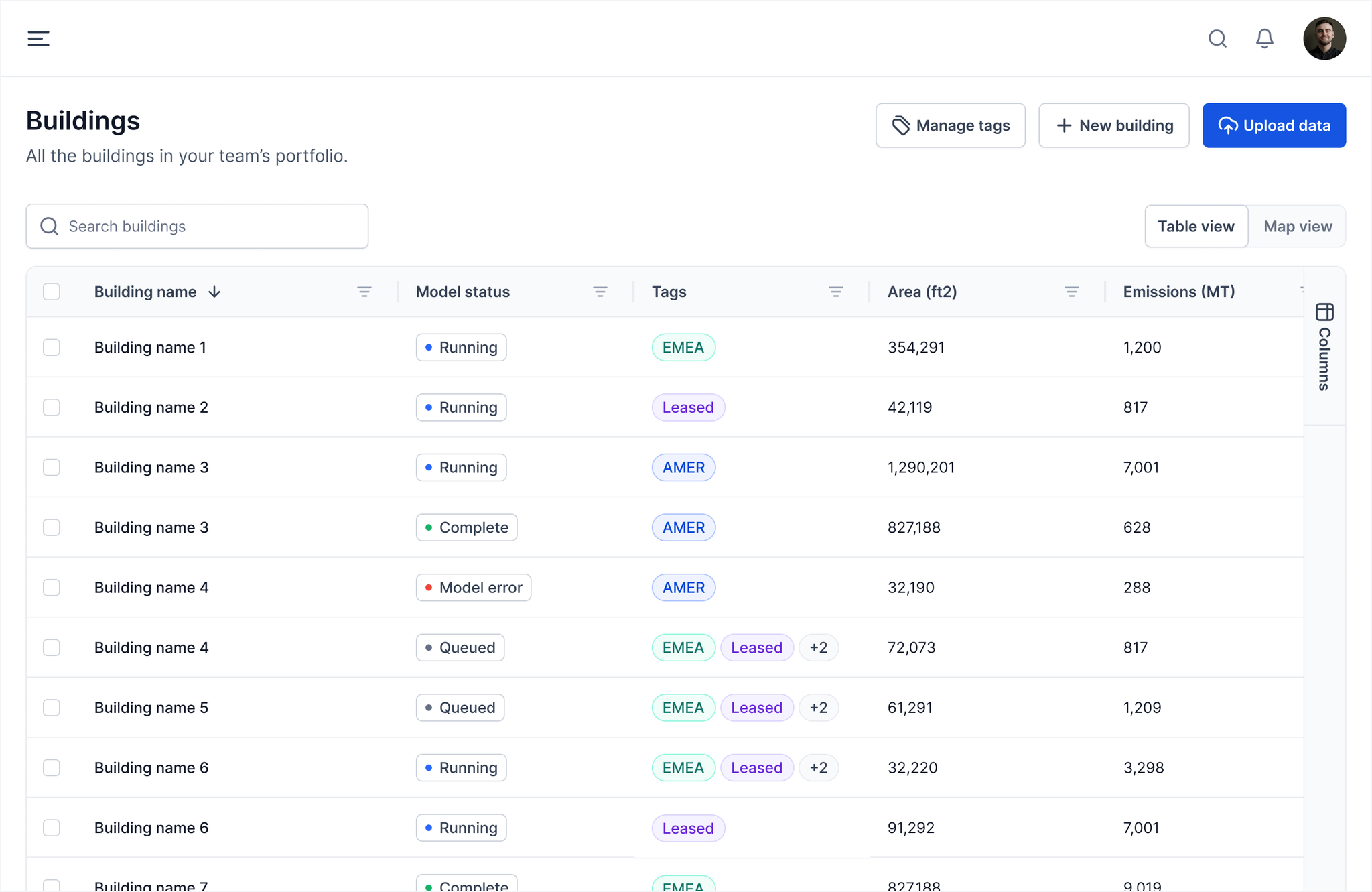Click the New building button
The height and width of the screenshot is (892, 1372).
pos(1113,125)
